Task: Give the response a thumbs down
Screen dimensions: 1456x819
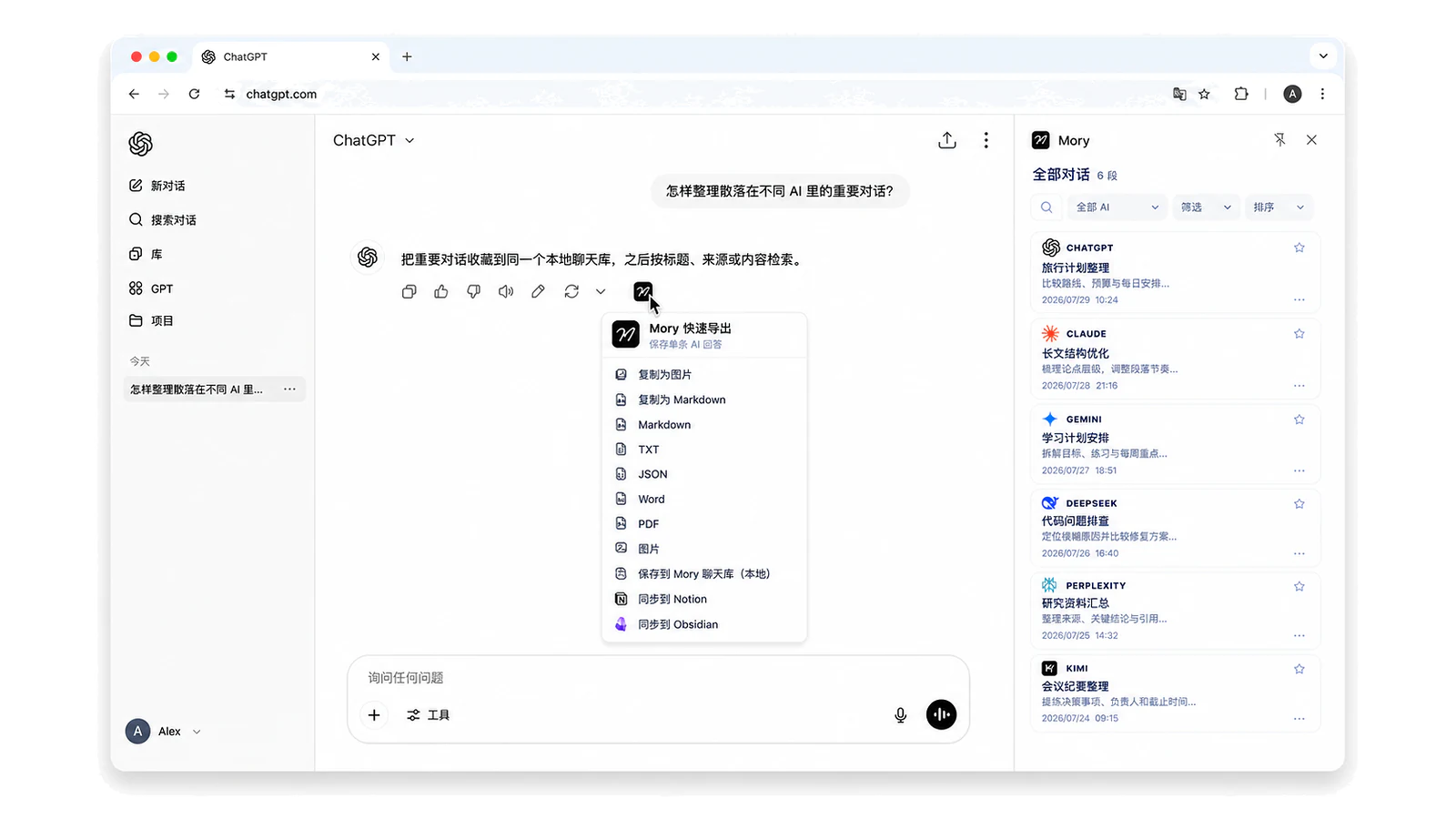Action: pyautogui.click(x=473, y=291)
